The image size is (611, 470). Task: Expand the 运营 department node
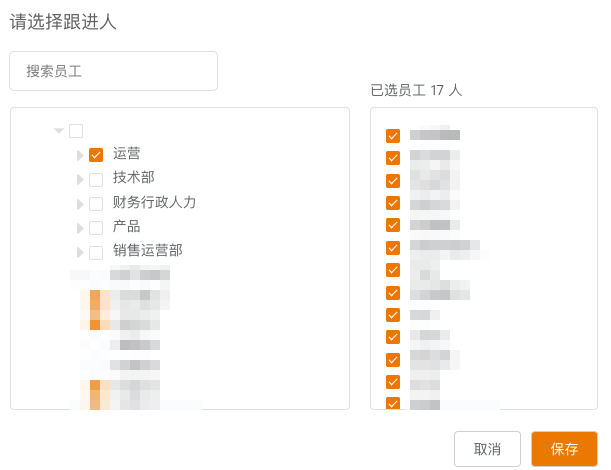click(81, 155)
